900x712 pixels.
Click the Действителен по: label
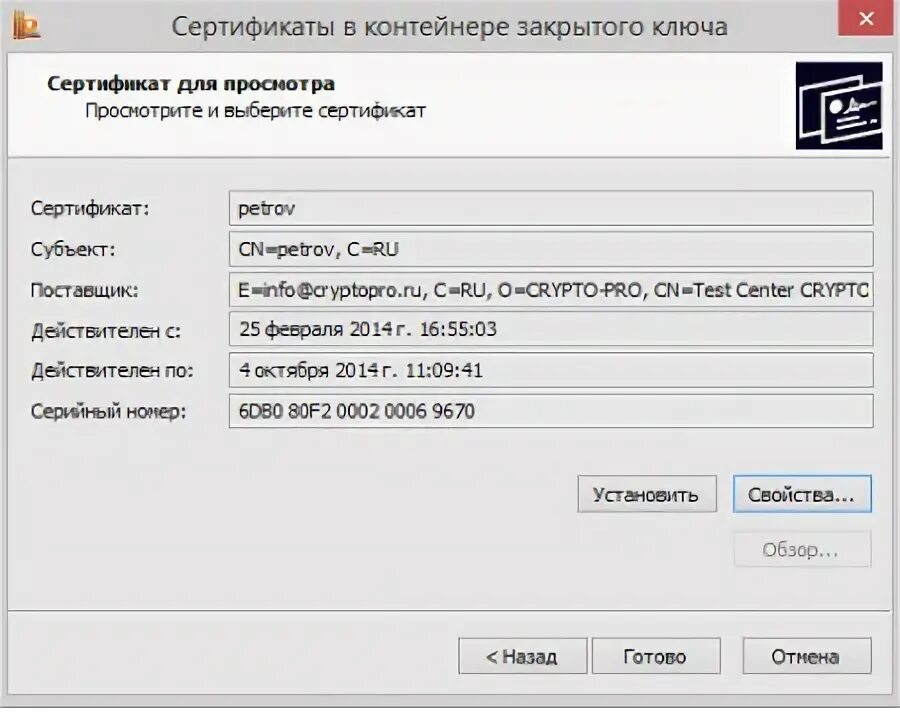click(x=112, y=370)
